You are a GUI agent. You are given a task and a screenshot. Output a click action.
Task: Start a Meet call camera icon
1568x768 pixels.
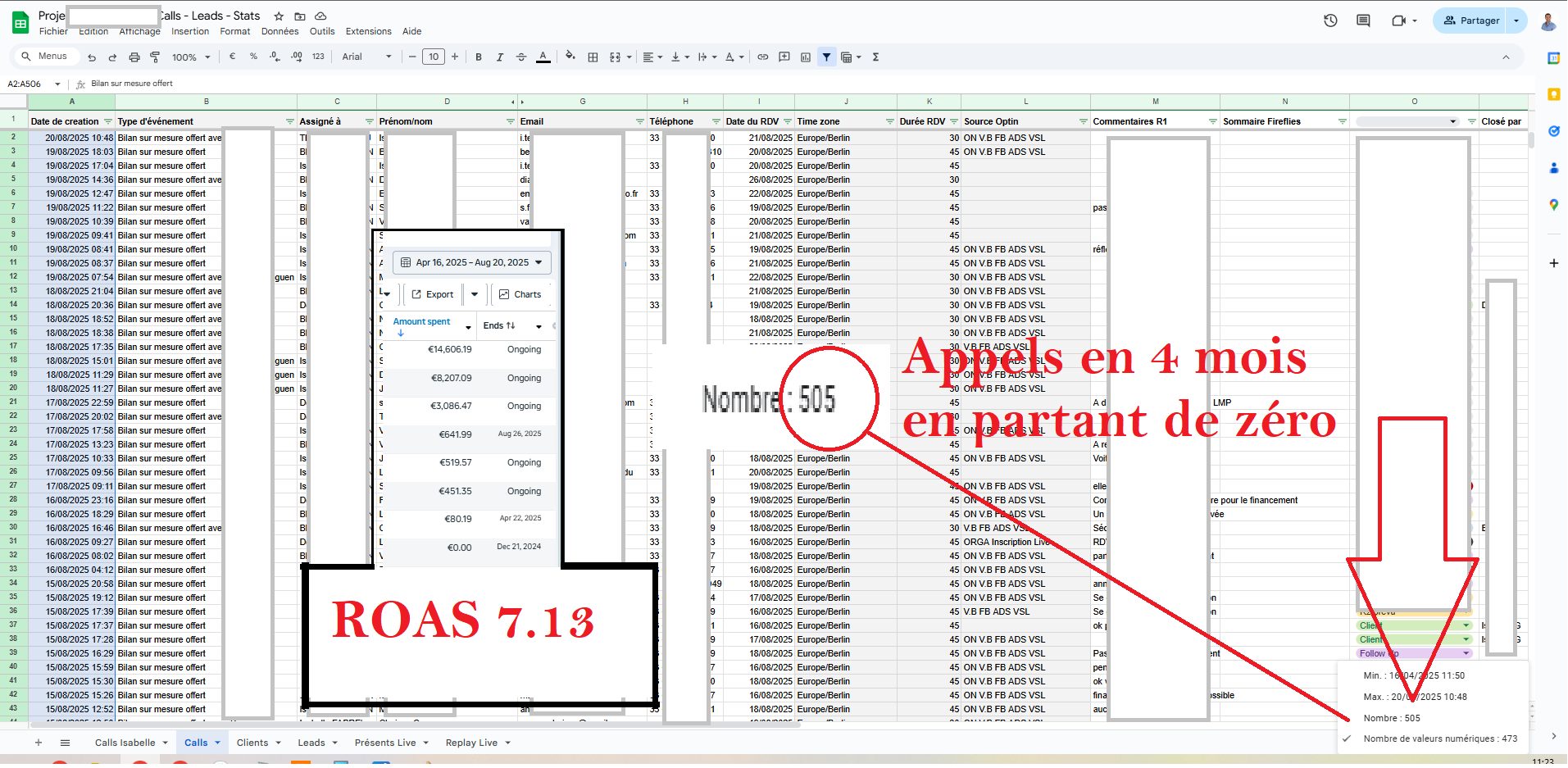point(1398,20)
